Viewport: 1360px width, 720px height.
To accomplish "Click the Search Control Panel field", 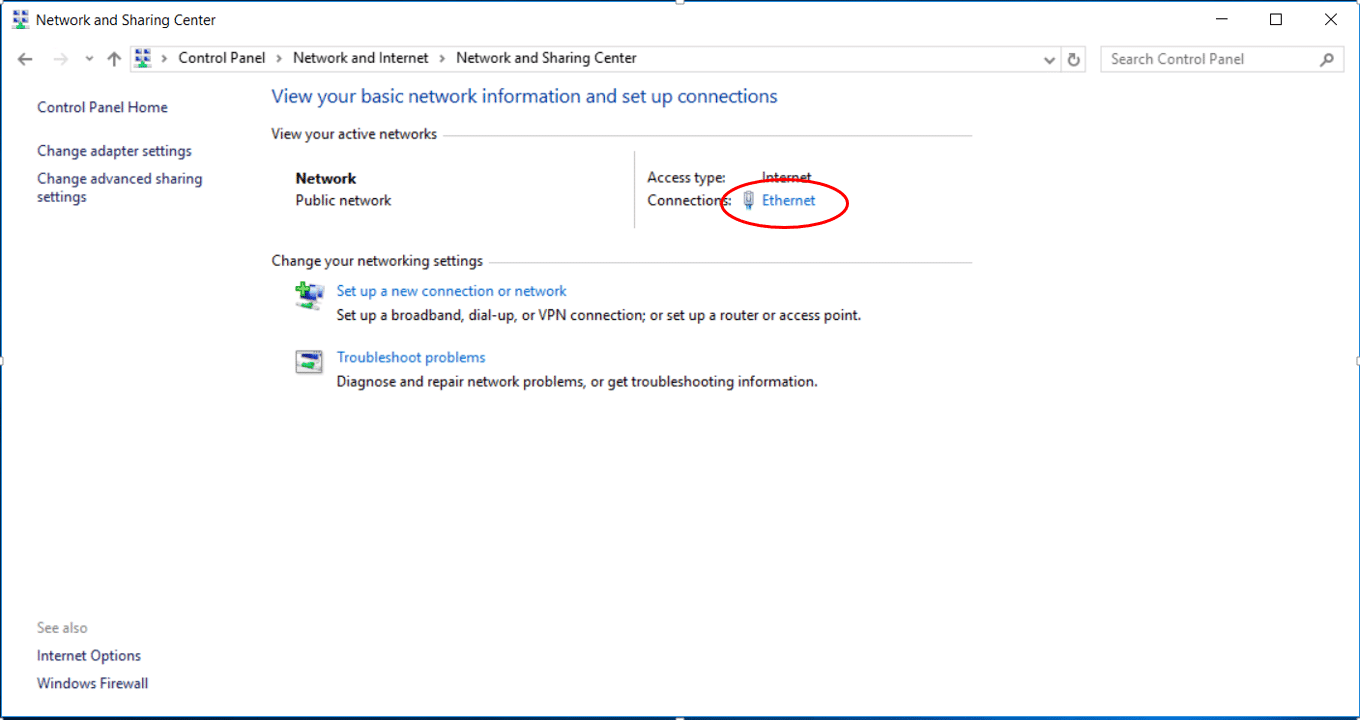I will (1212, 59).
